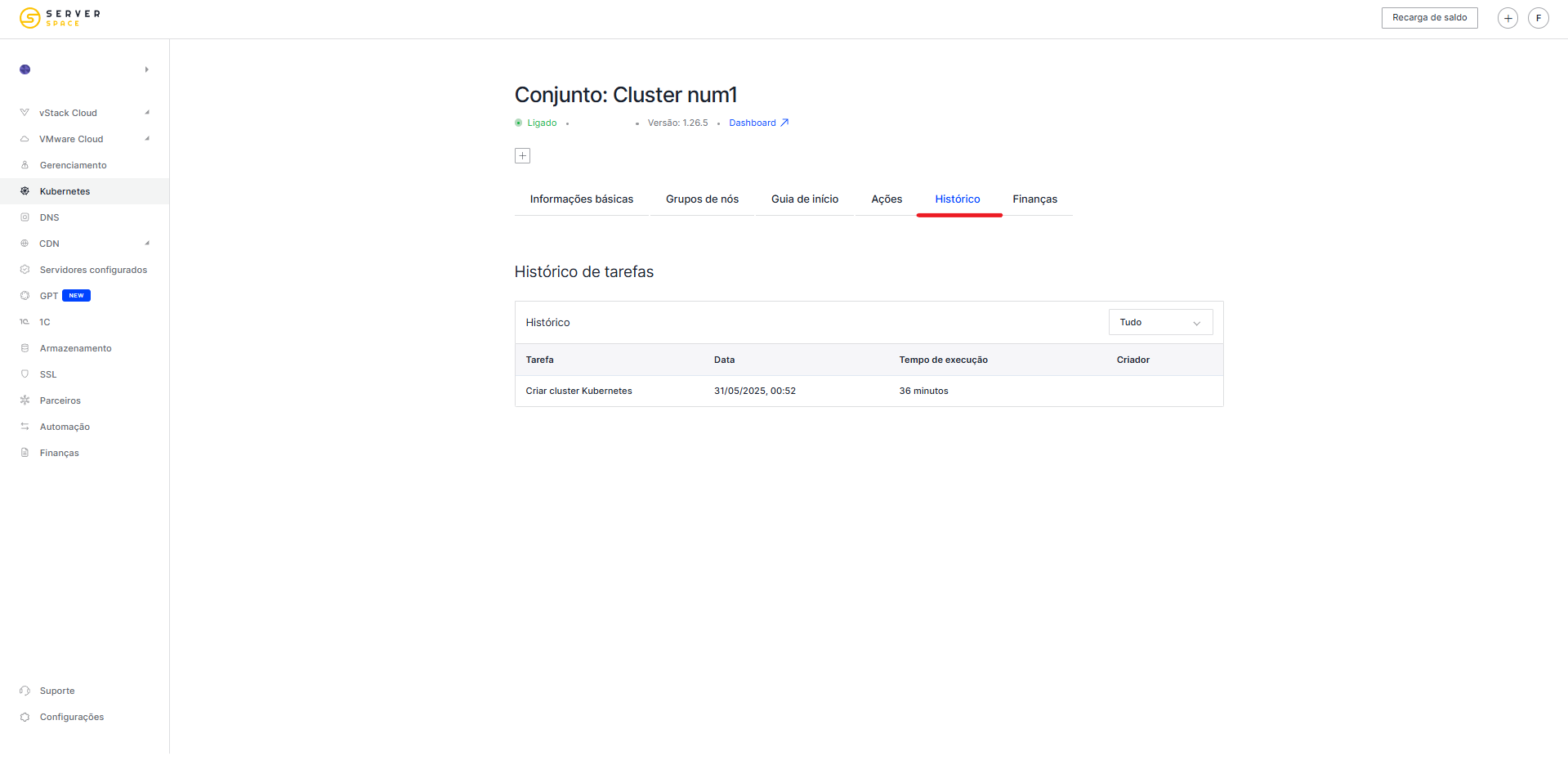
Task: Switch to Grupos de nós tab
Action: coord(702,199)
